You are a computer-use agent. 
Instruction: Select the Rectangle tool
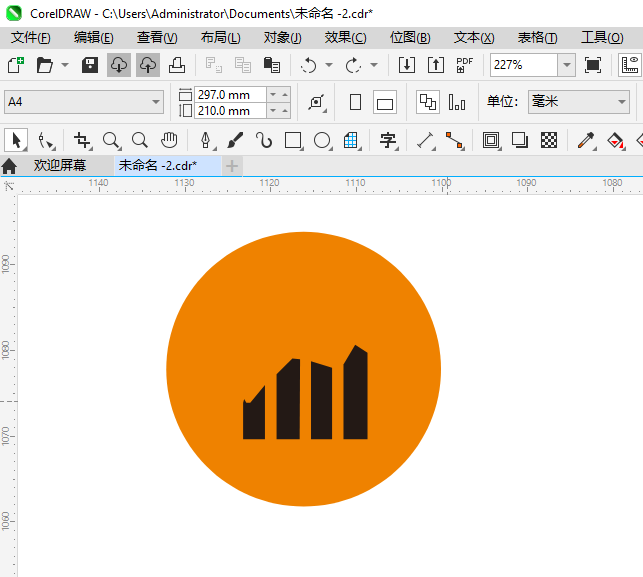[x=293, y=140]
